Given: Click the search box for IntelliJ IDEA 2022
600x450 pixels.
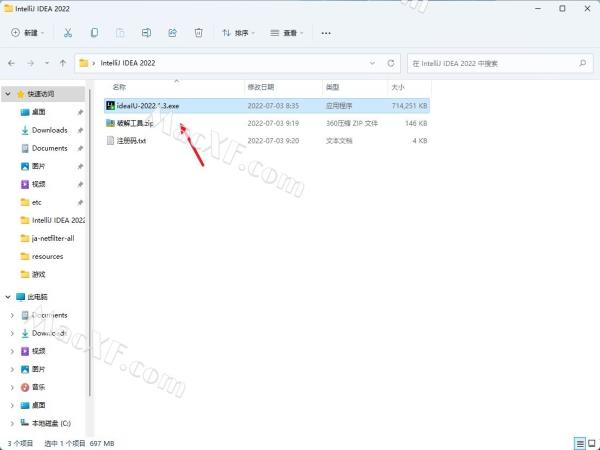Looking at the screenshot, I should point(500,63).
